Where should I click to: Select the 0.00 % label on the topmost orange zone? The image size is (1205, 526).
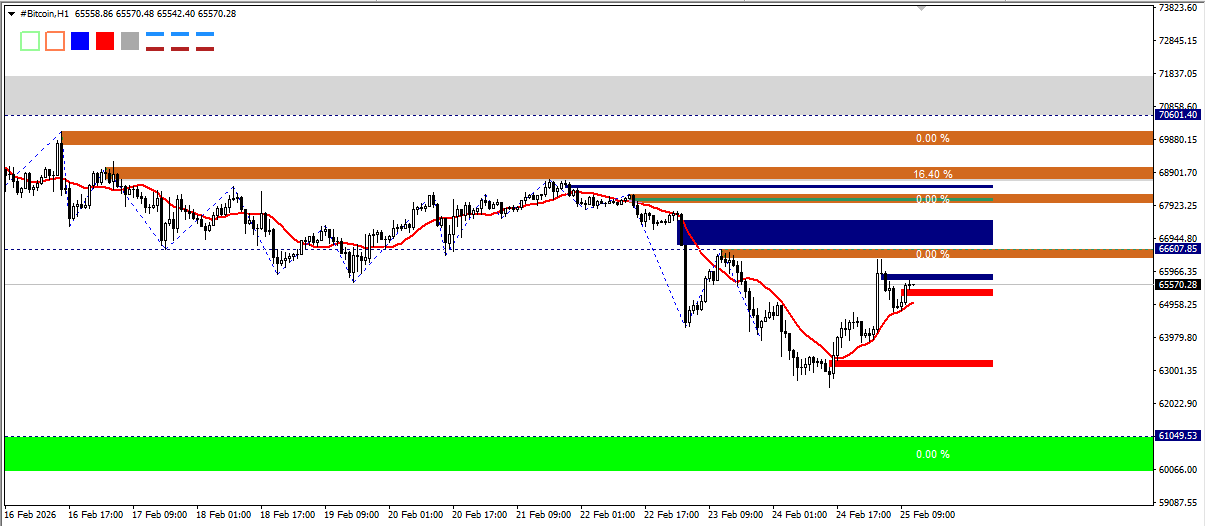[932, 138]
